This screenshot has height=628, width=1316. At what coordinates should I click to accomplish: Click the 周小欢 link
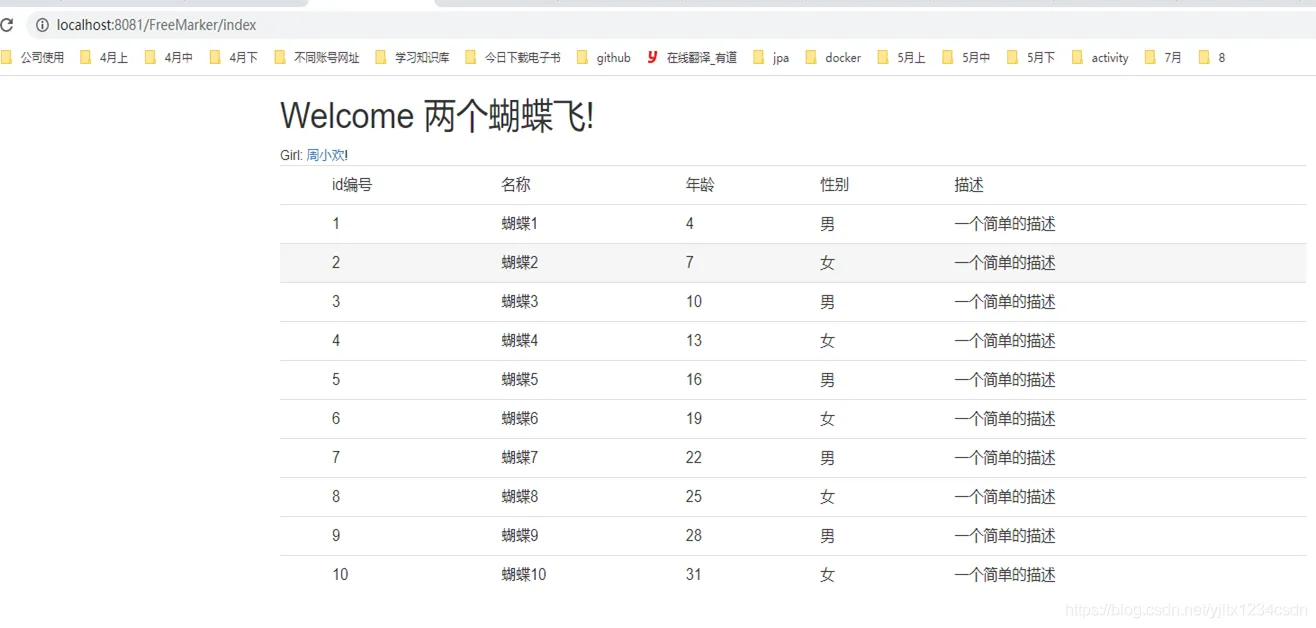[325, 155]
